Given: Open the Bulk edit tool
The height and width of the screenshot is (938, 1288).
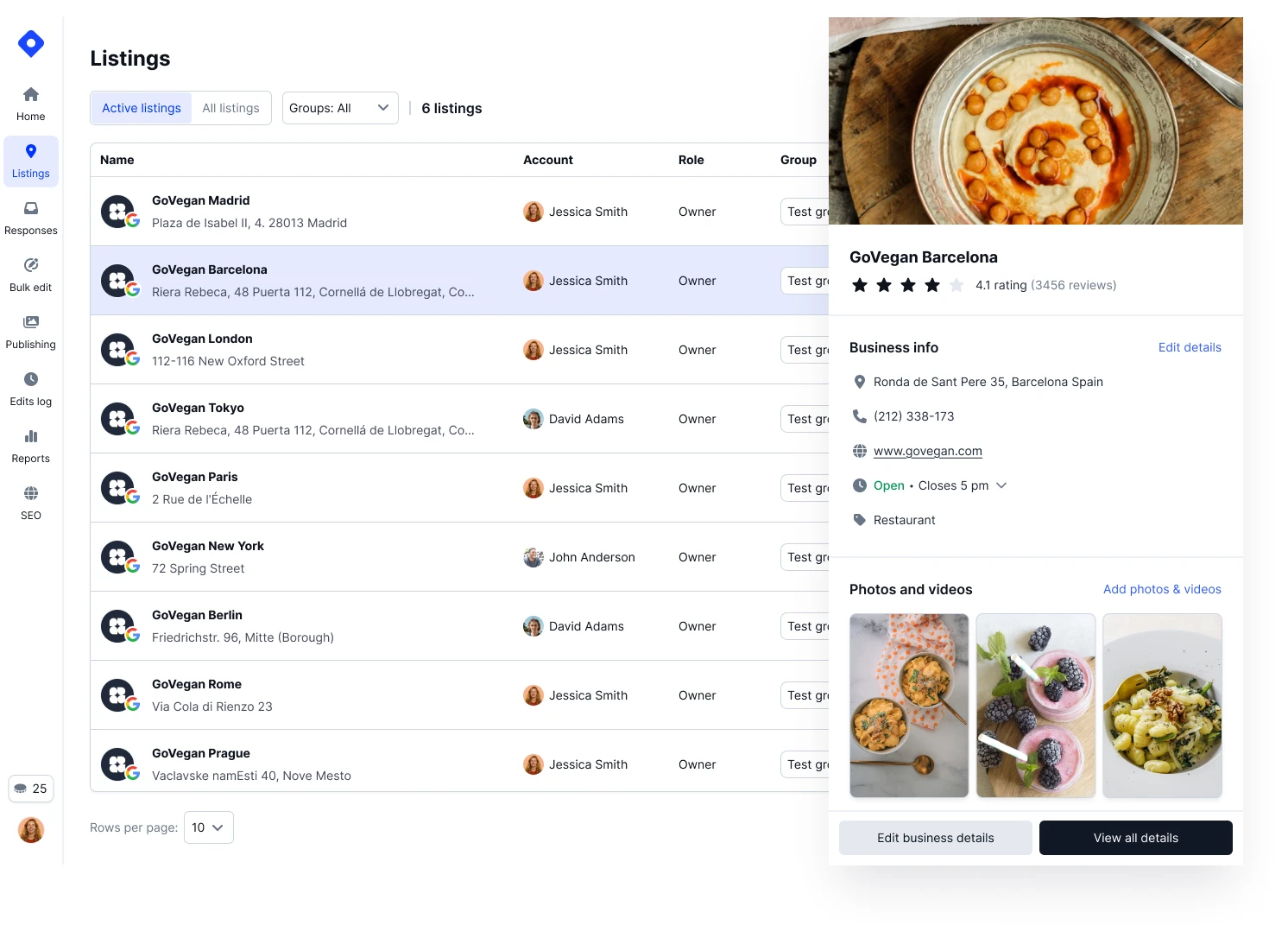Looking at the screenshot, I should (x=31, y=274).
